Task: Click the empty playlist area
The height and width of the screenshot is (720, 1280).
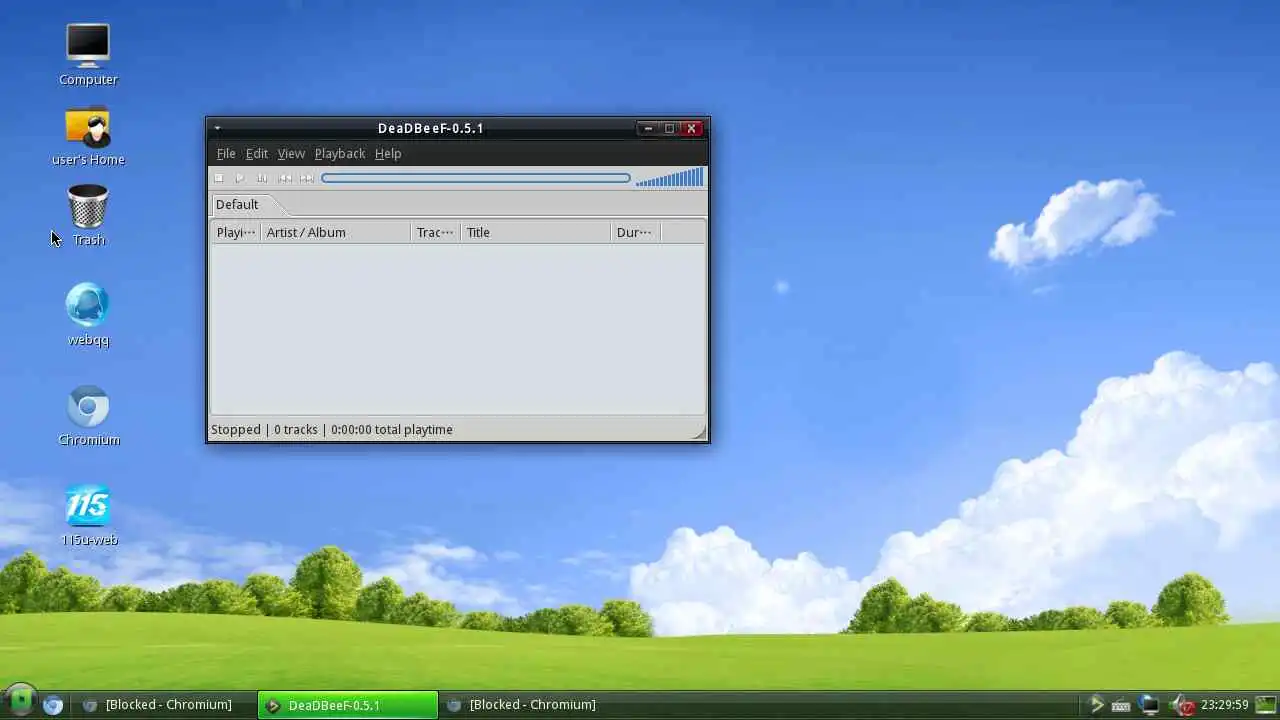Action: (458, 328)
